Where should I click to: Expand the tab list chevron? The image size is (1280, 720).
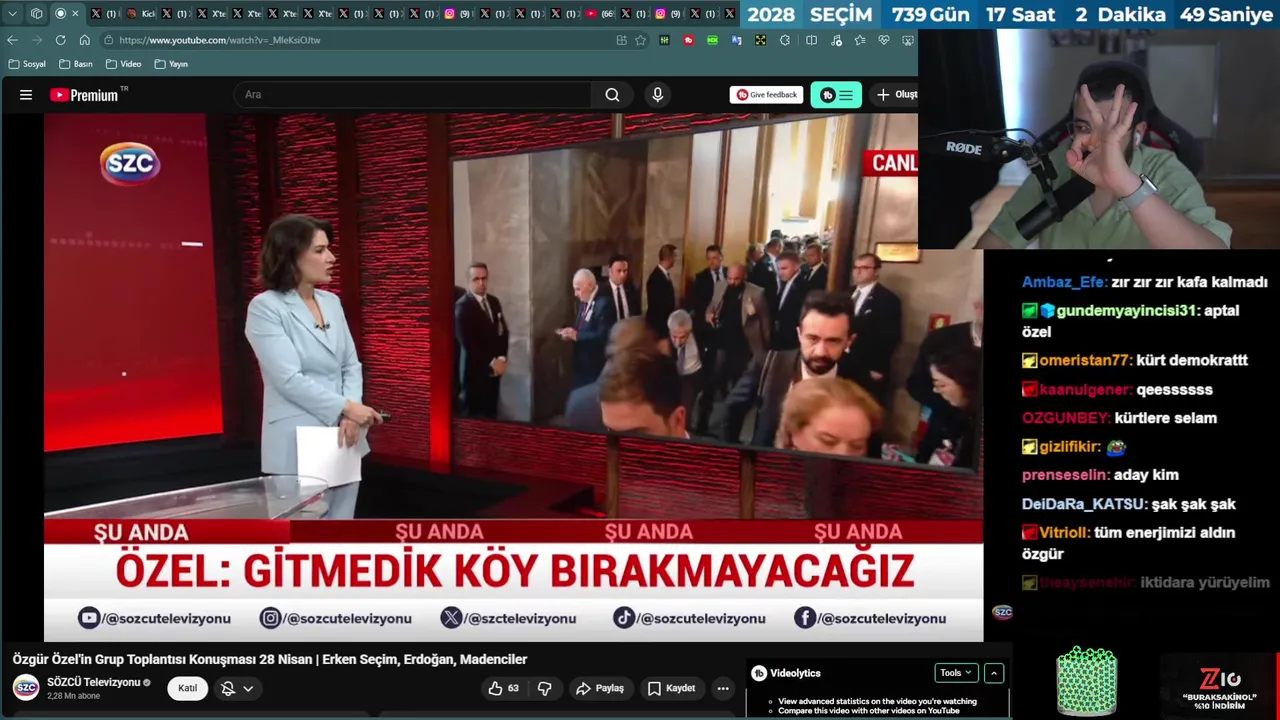(12, 14)
